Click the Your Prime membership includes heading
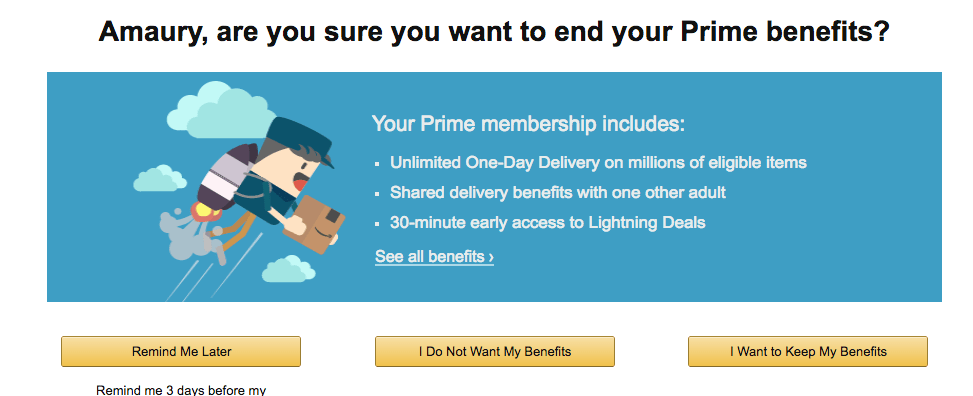Viewport: 973px width, 396px height. click(x=529, y=124)
